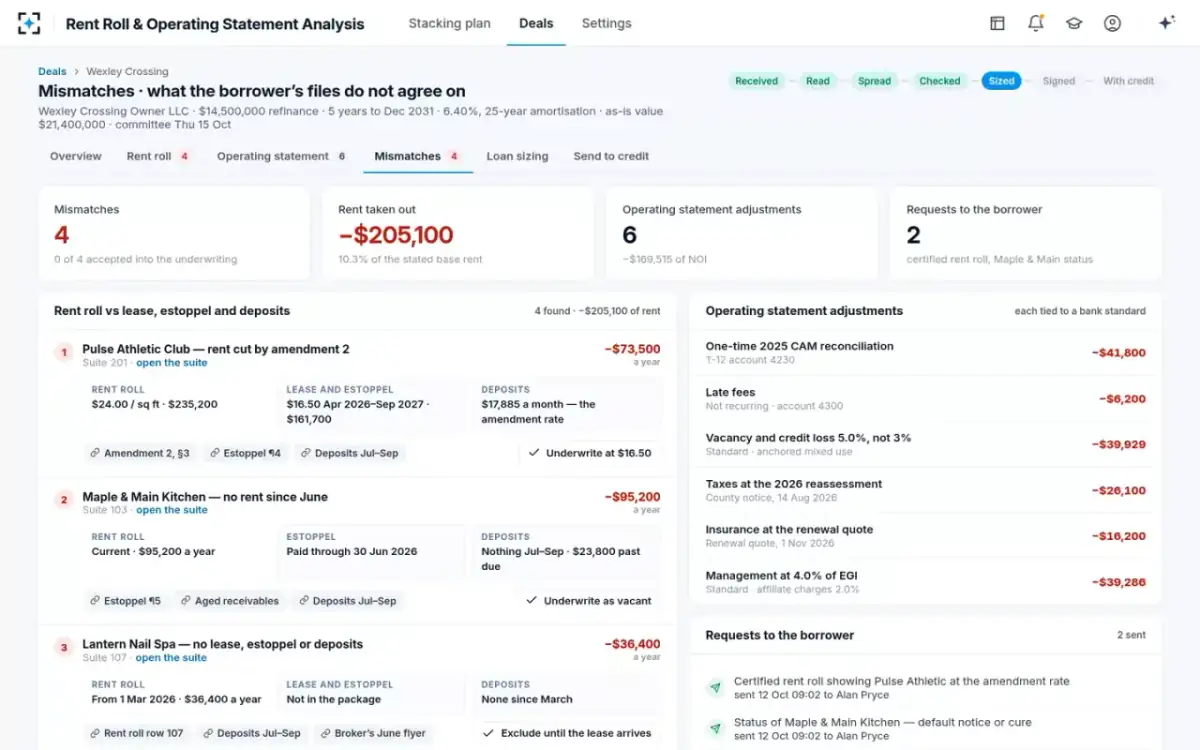
Task: Open the Broker's June flyer chip
Action: coord(373,733)
